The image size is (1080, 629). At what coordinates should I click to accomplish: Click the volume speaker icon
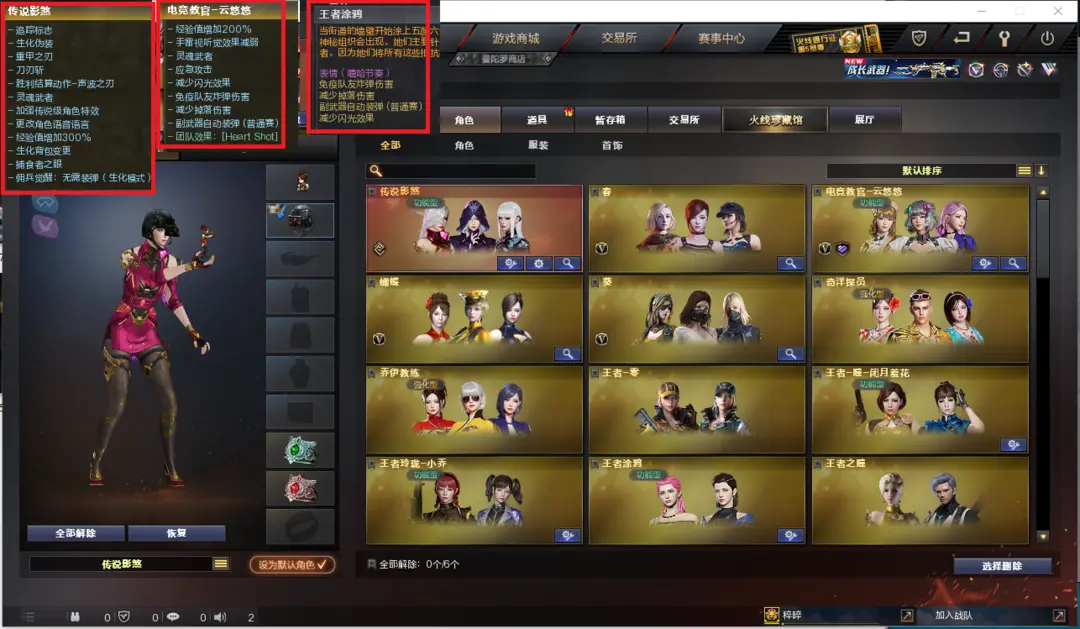point(220,617)
